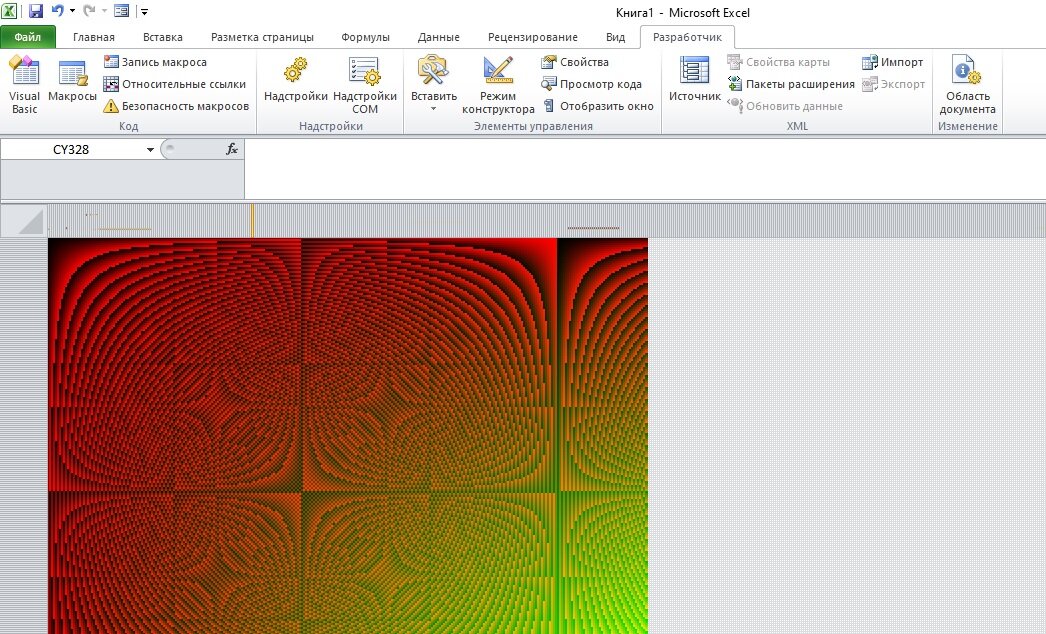Switch to the Данные tab

(438, 37)
